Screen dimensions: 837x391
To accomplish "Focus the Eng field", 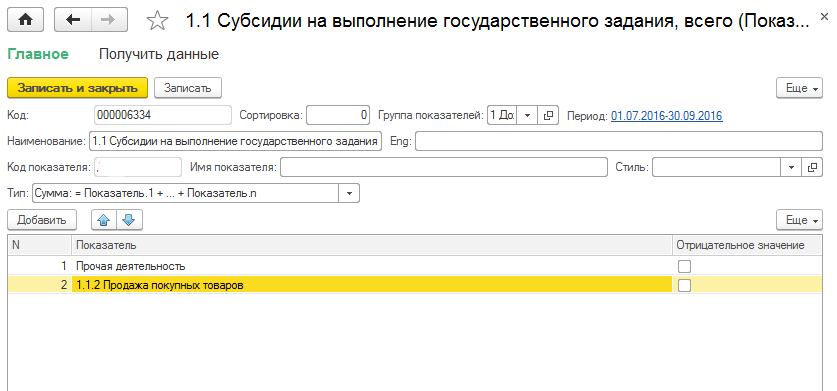I will coord(619,142).
